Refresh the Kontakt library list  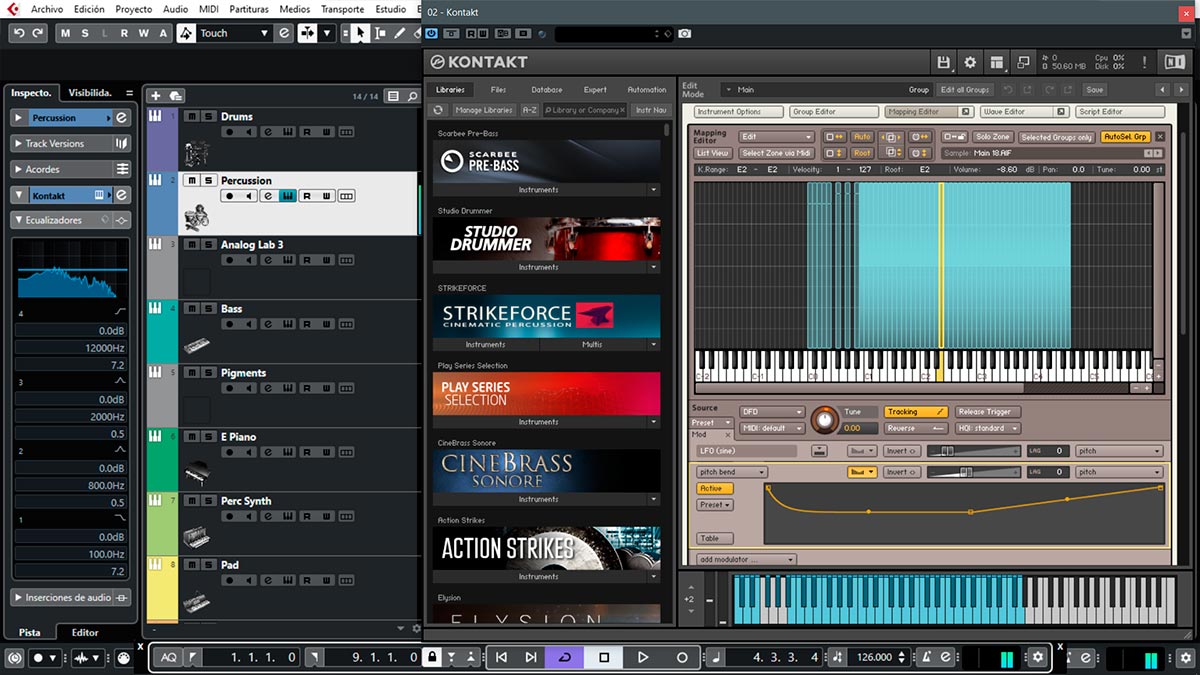point(437,110)
